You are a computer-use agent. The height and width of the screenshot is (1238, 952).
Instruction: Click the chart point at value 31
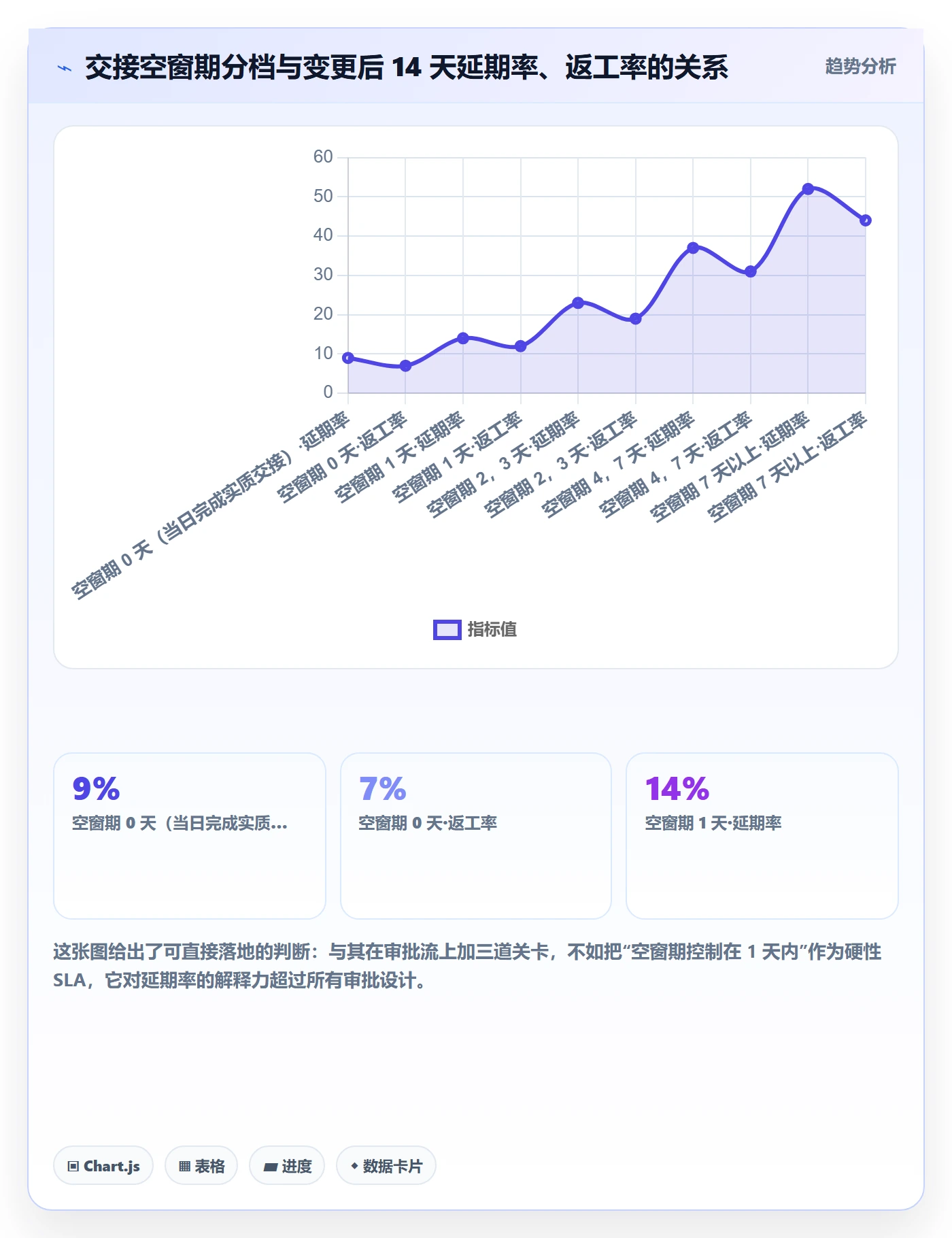tap(750, 271)
